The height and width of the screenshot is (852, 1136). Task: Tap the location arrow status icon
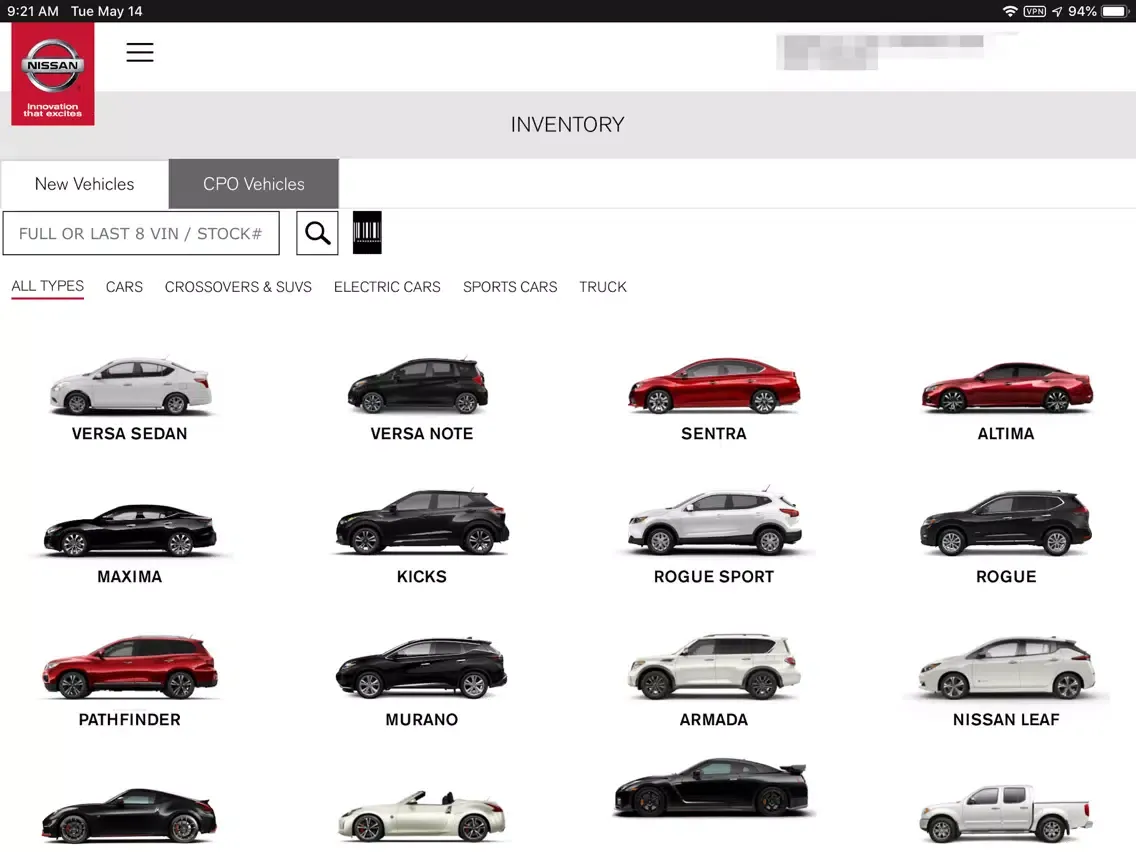[1057, 11]
